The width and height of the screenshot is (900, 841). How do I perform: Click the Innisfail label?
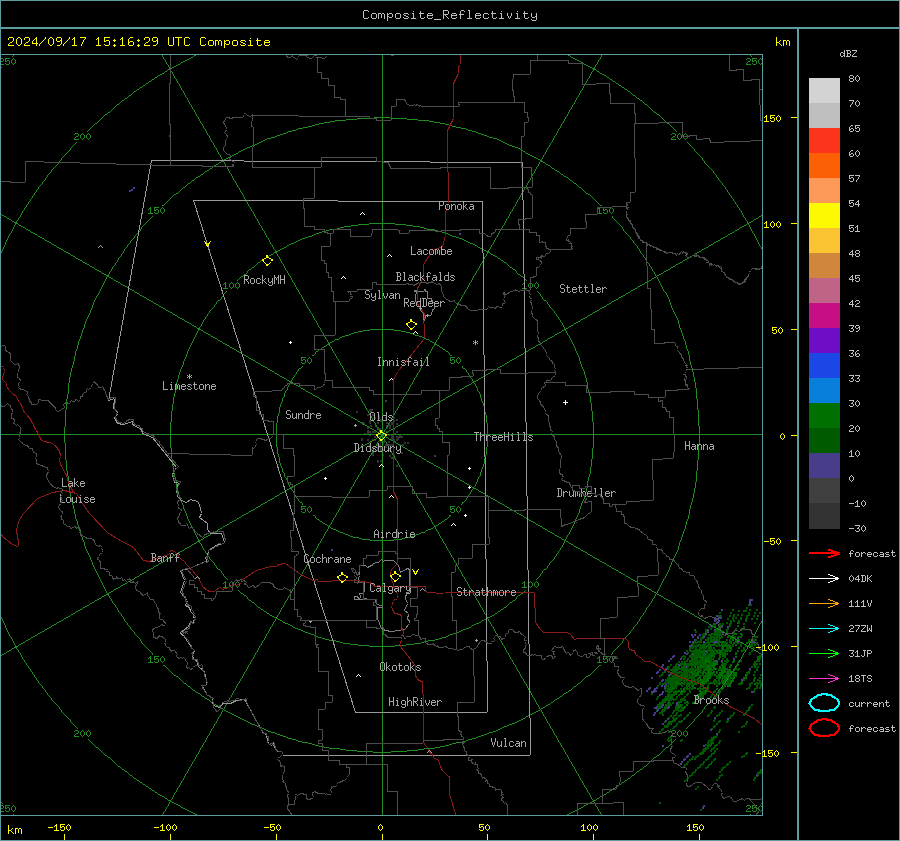[403, 362]
